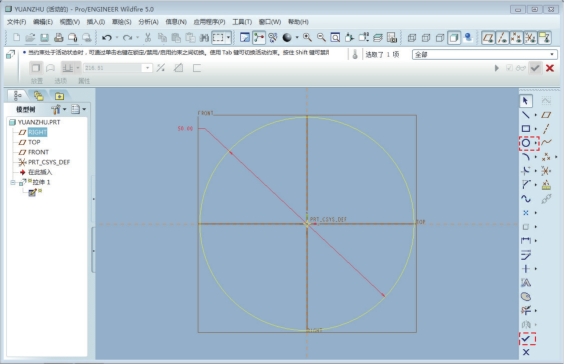
Task: Select the circle sketch tool
Action: point(526,143)
